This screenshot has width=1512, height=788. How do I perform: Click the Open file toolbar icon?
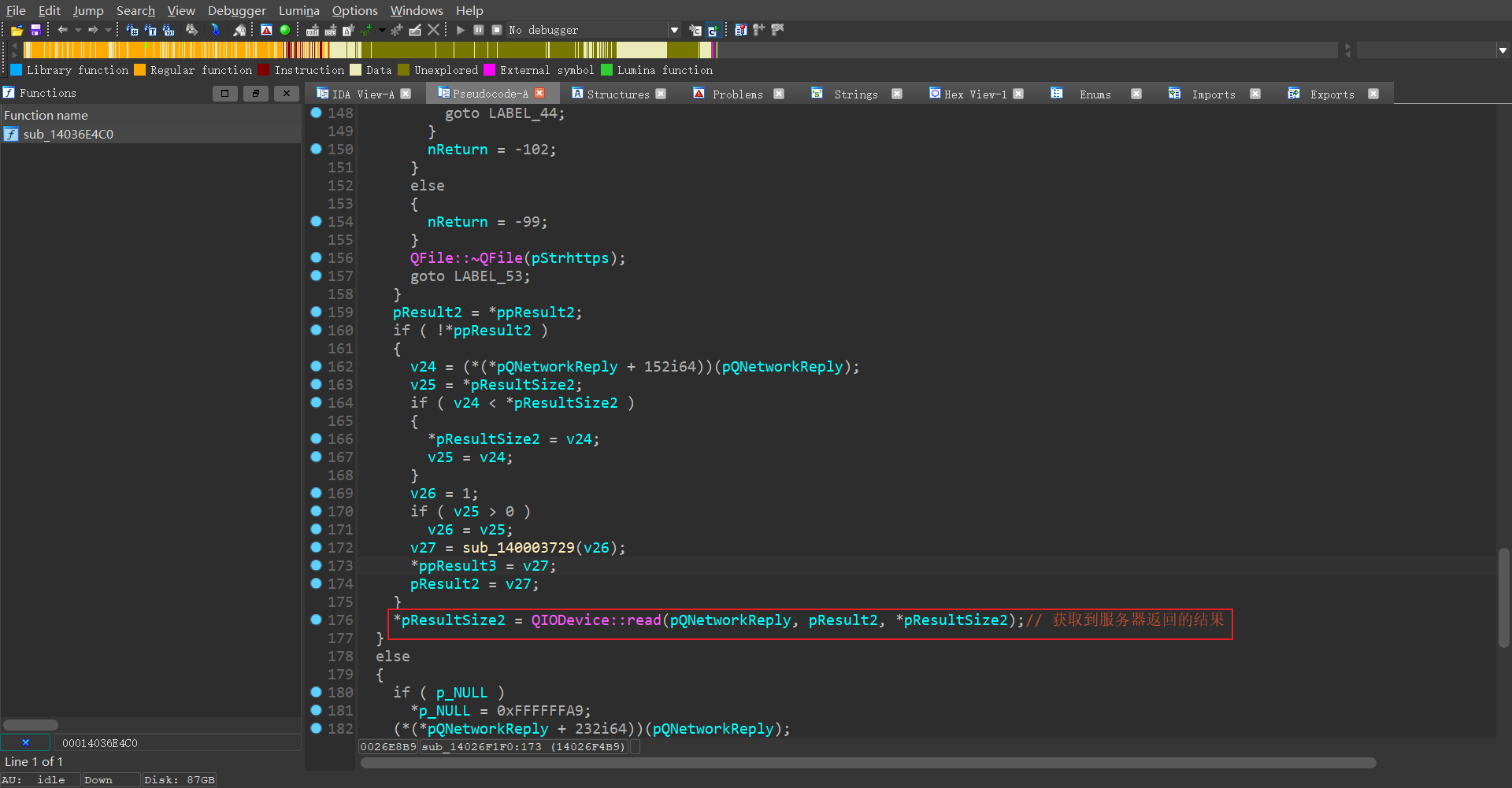click(17, 30)
